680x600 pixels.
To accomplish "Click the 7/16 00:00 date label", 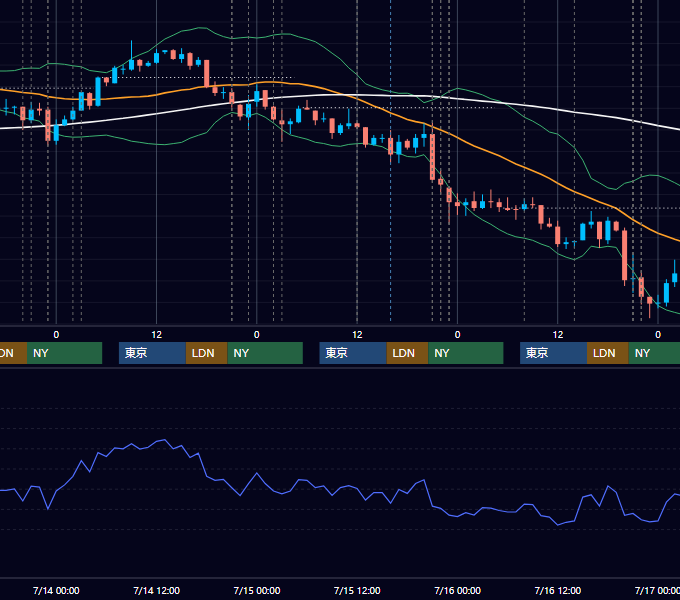I will (458, 590).
